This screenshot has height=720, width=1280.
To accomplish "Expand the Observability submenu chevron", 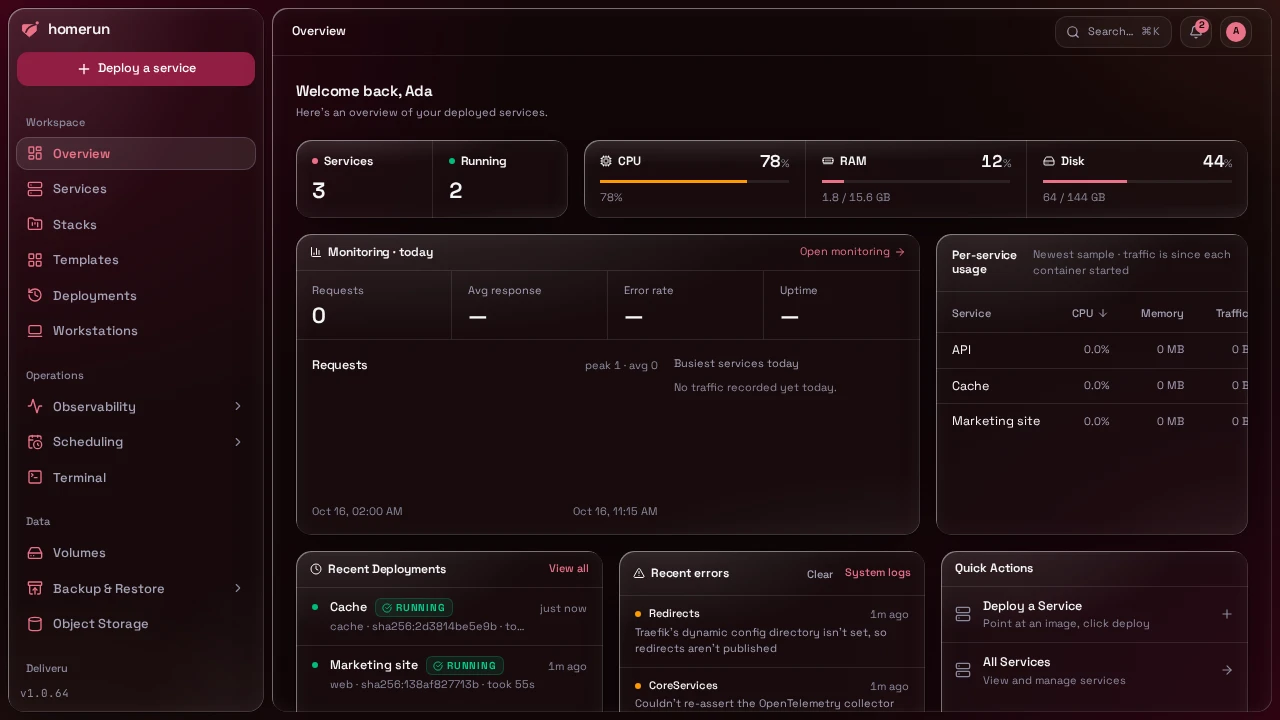I will [x=238, y=406].
